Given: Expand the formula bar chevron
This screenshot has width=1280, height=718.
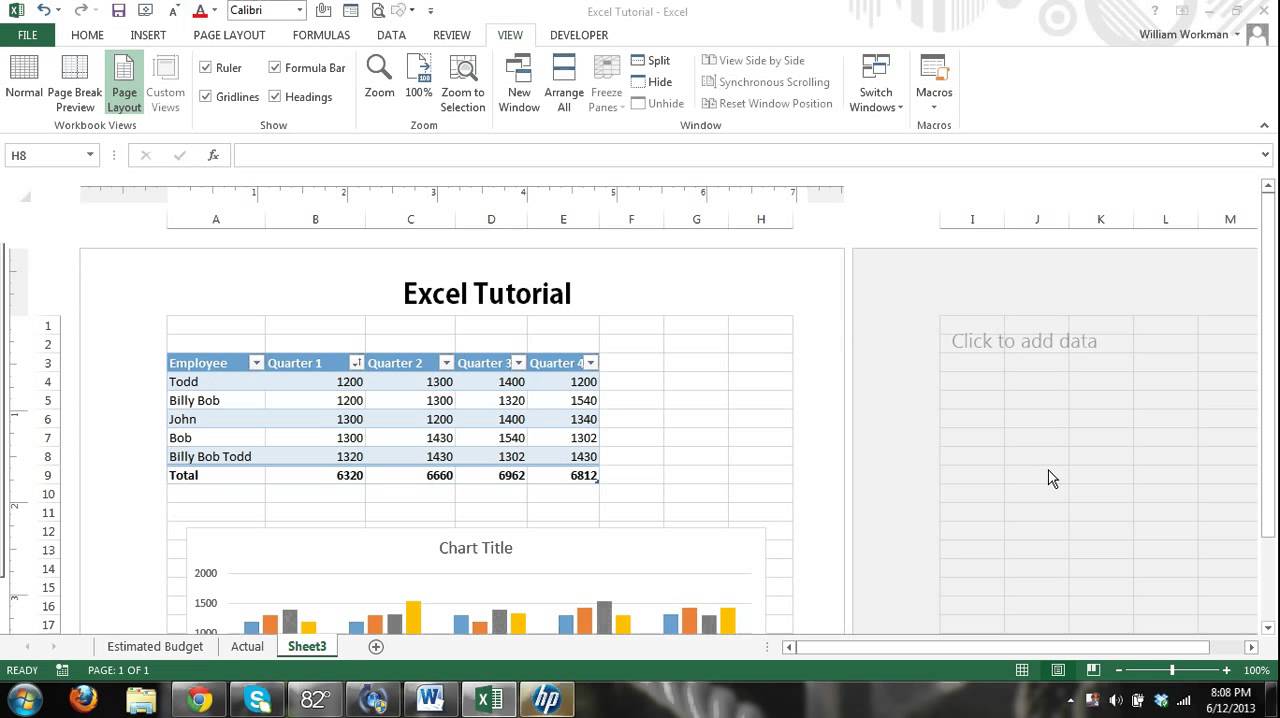Looking at the screenshot, I should (x=1265, y=155).
